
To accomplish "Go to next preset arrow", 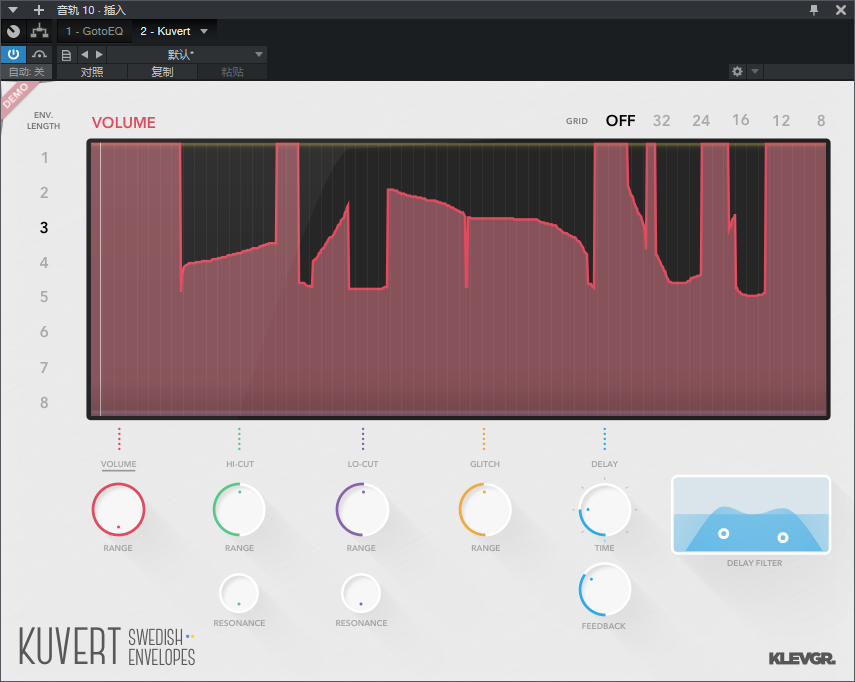I will pyautogui.click(x=99, y=54).
